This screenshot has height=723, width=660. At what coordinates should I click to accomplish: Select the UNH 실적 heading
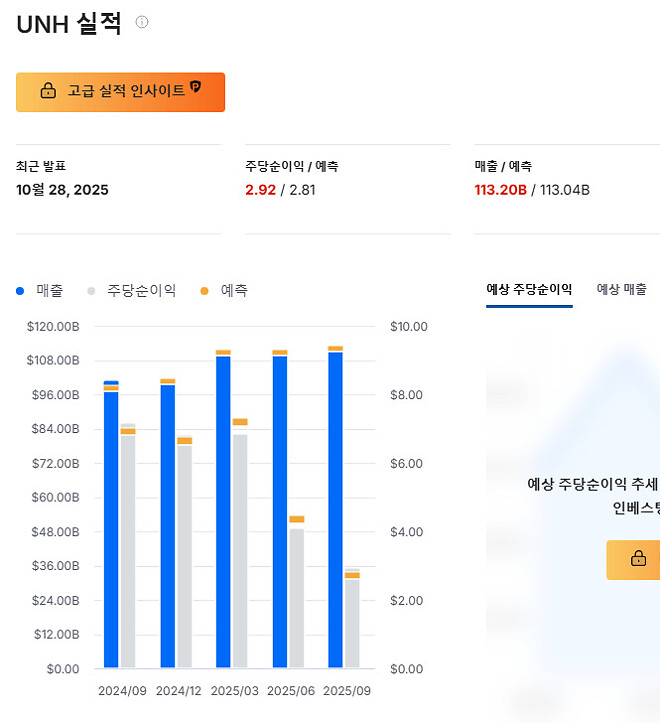tap(69, 24)
